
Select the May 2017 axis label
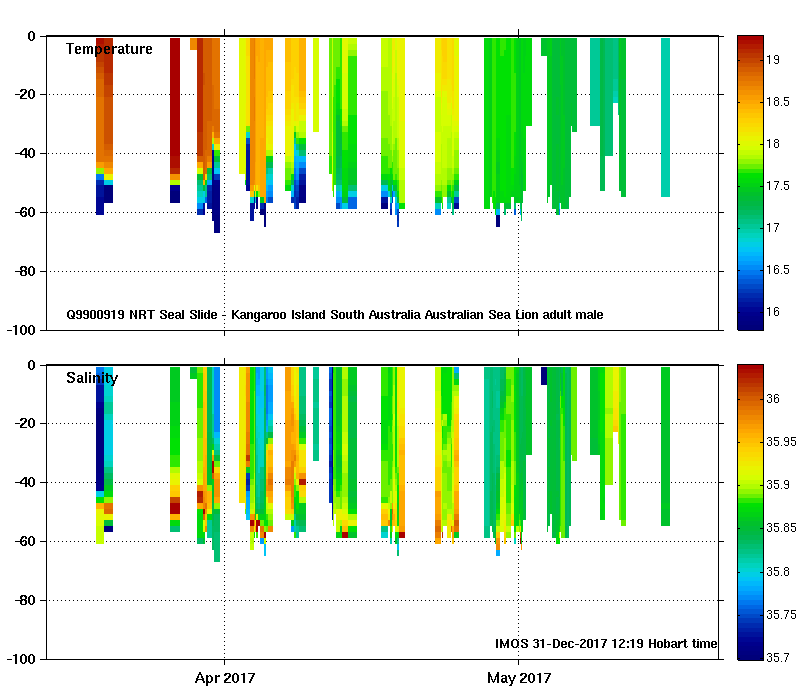519,678
